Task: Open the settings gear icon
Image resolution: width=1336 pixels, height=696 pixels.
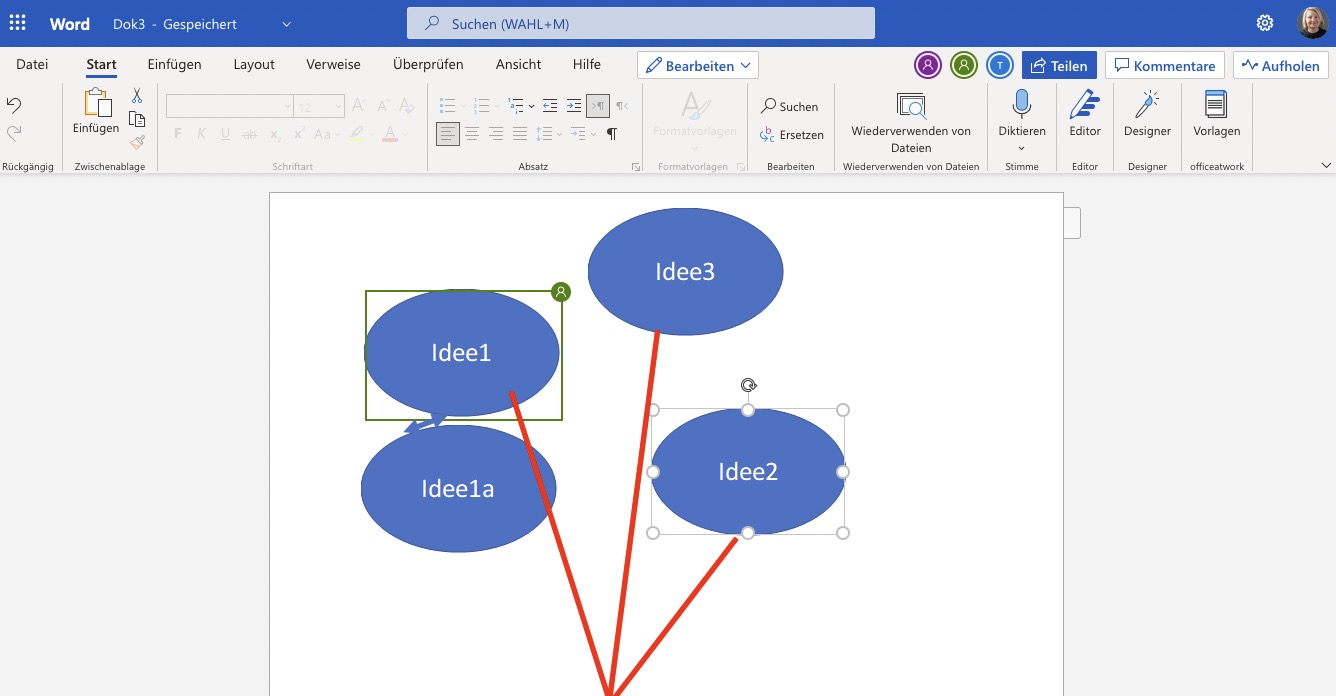Action: pos(1265,23)
